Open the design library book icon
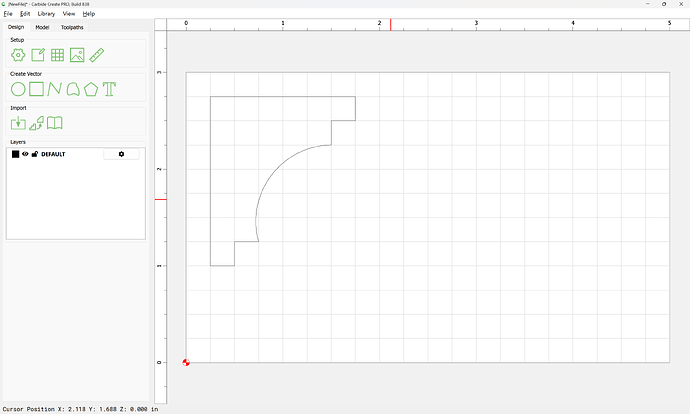Image resolution: width=690 pixels, height=414 pixels. pyautogui.click(x=55, y=123)
